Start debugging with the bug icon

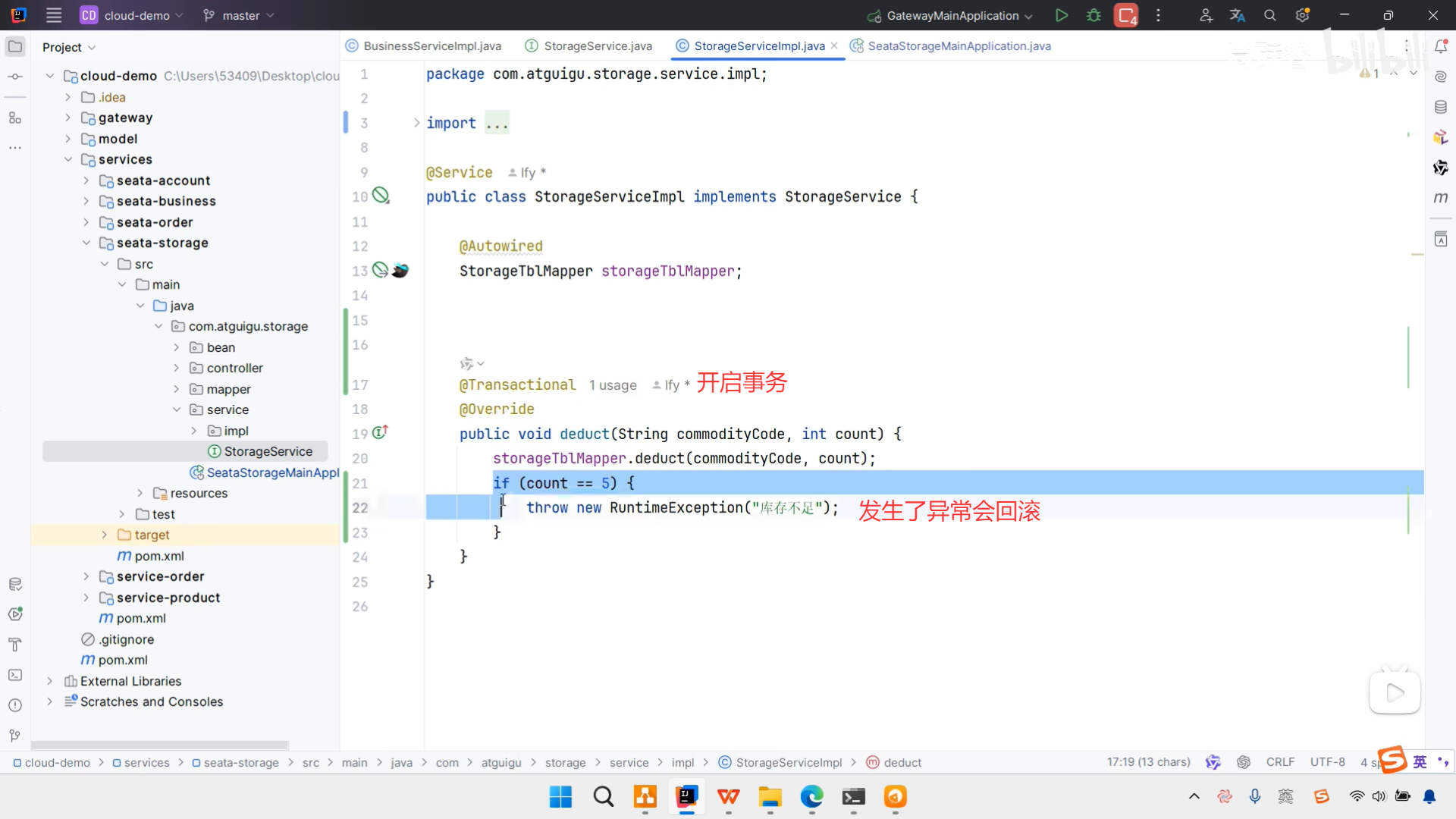point(1094,15)
